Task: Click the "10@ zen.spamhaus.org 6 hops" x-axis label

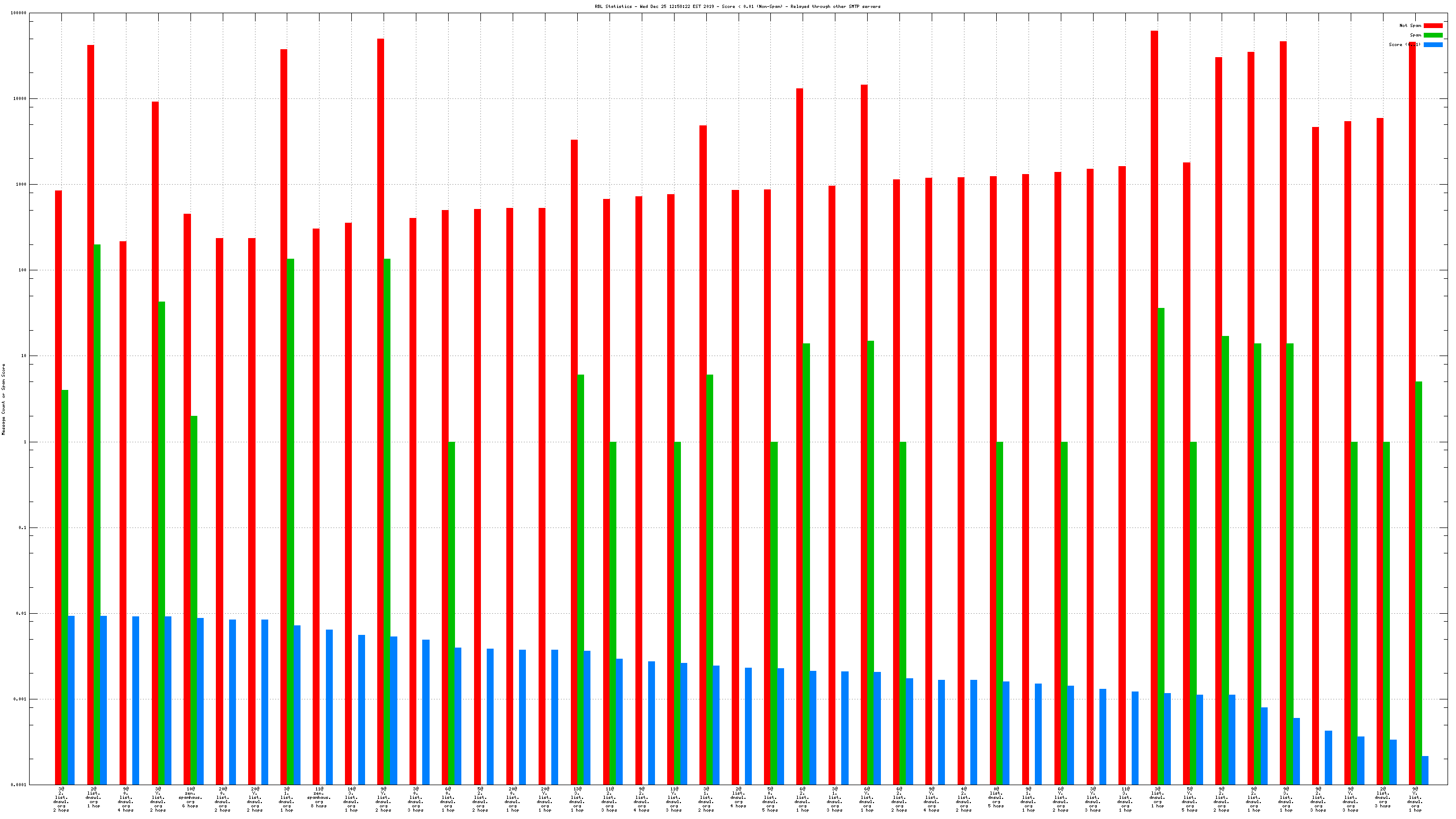Action: click(x=190, y=797)
